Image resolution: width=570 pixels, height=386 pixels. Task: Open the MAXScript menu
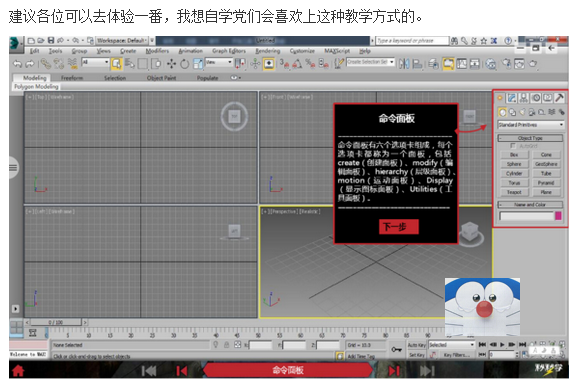(337, 51)
